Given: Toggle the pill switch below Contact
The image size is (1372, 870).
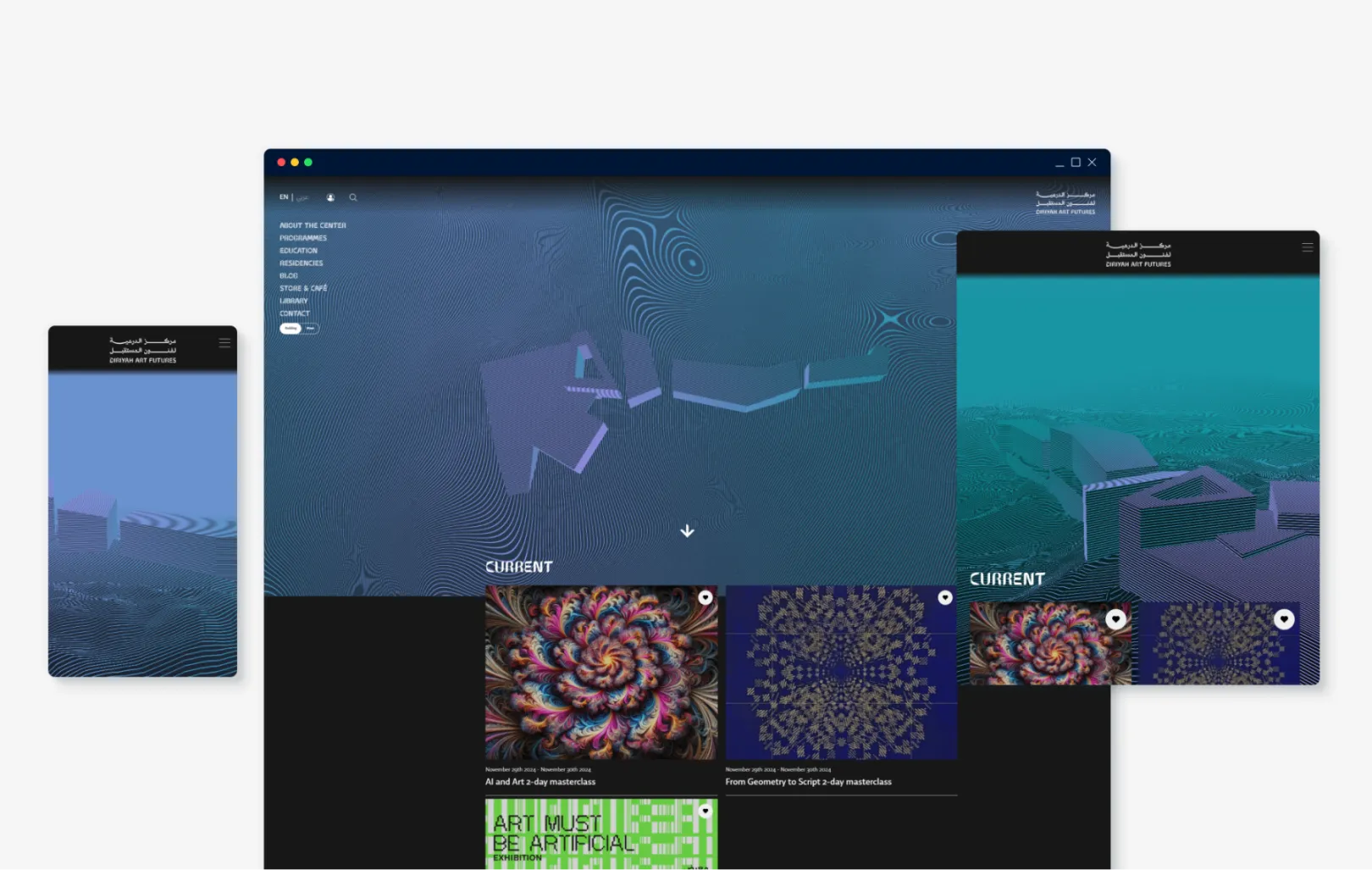Looking at the screenshot, I should click(299, 329).
